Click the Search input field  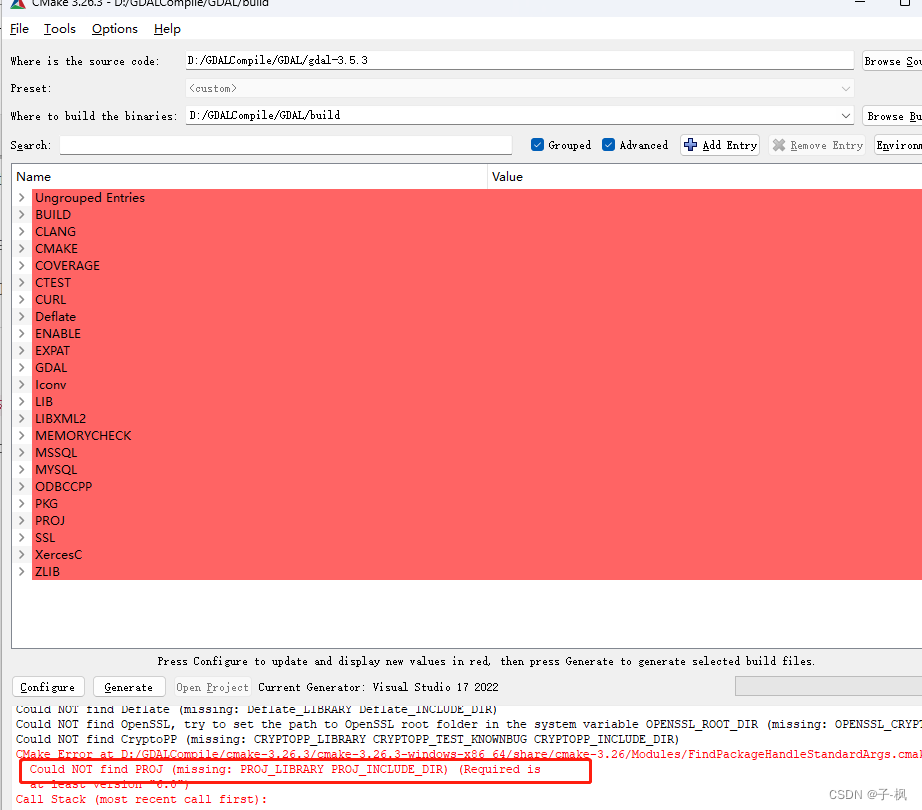tap(286, 145)
